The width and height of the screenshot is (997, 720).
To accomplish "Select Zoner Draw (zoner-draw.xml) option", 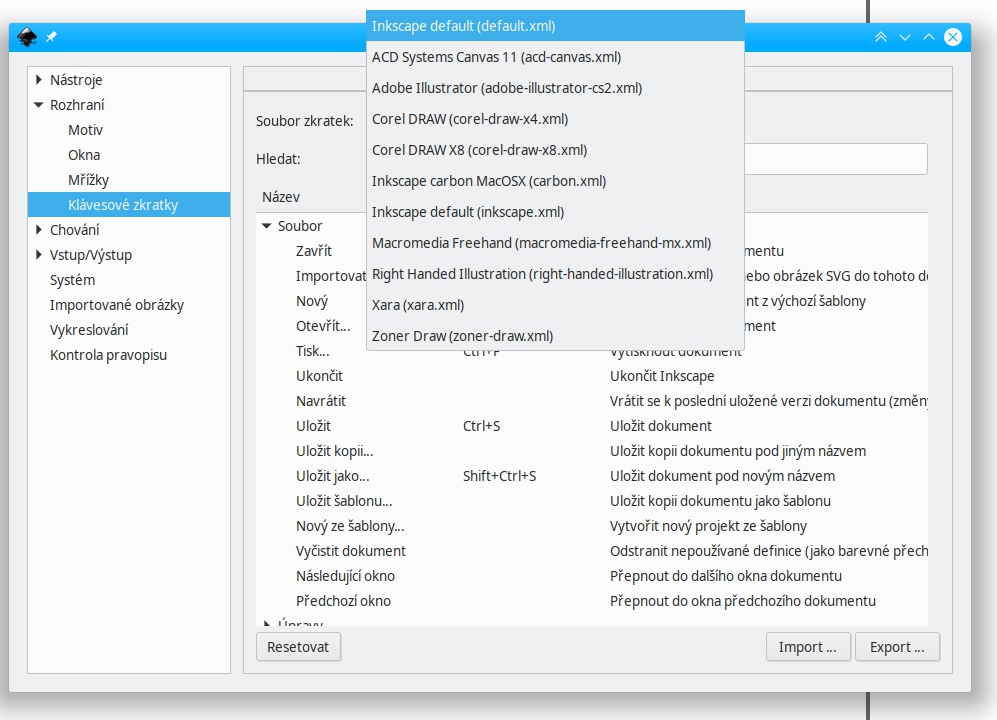I will click(462, 336).
